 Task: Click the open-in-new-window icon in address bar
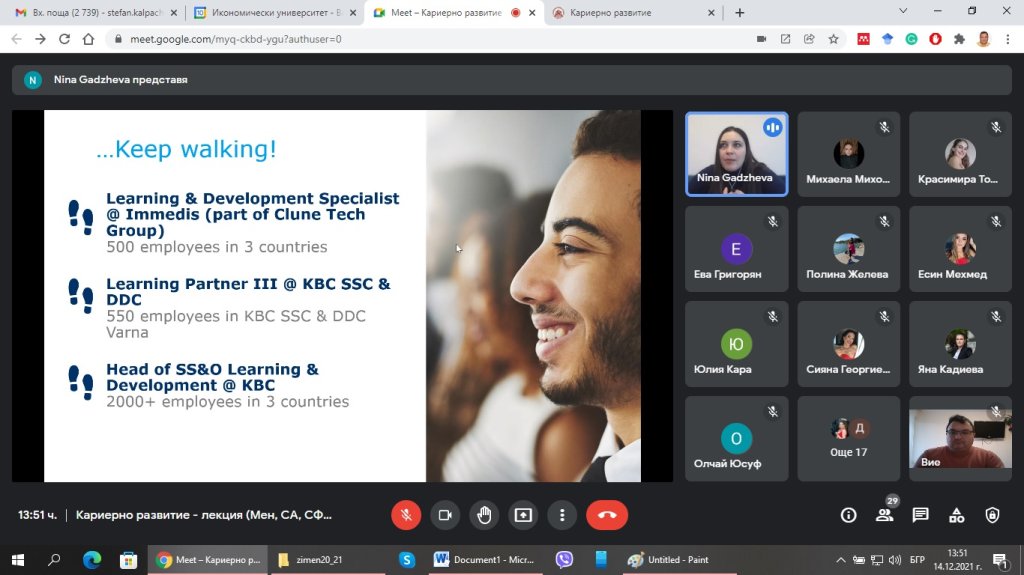[x=786, y=39]
